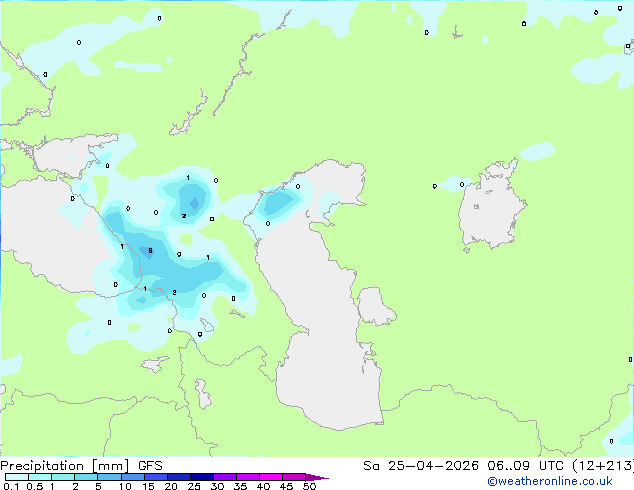Select the 5–10 mm legend color swatch

point(109,477)
